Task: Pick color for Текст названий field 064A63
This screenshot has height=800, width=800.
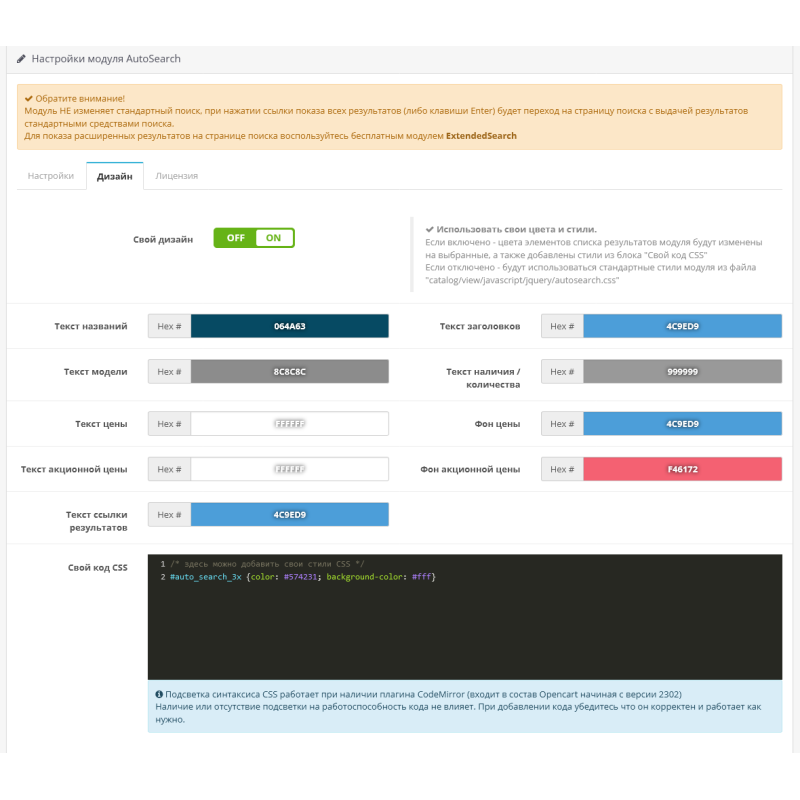Action: point(289,326)
